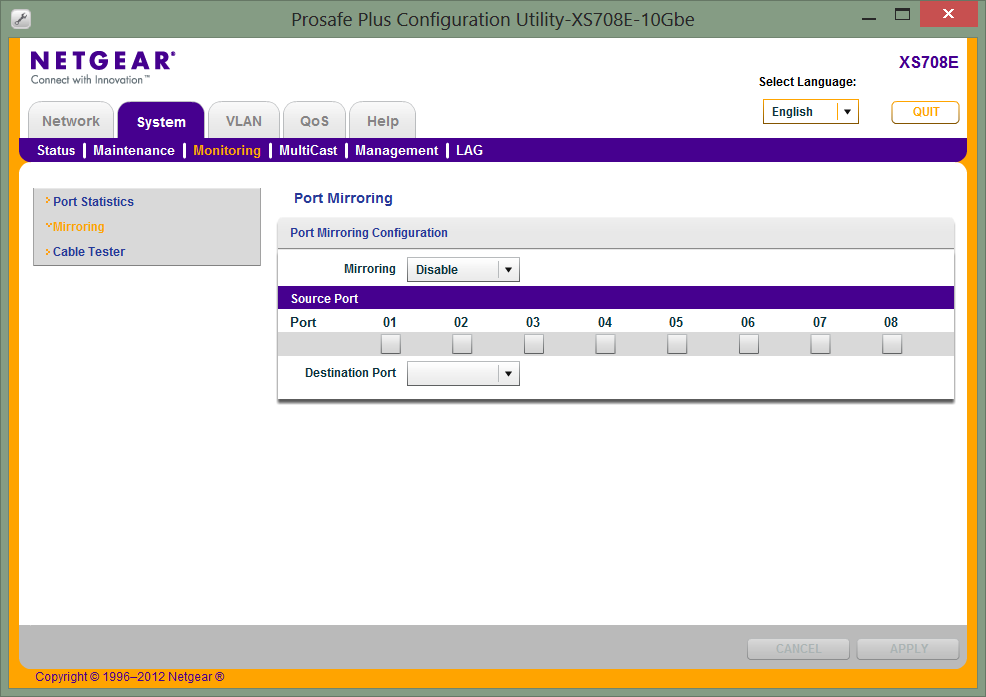Click the Netgear copyright text
Viewport: 986px width, 697px height.
point(130,677)
